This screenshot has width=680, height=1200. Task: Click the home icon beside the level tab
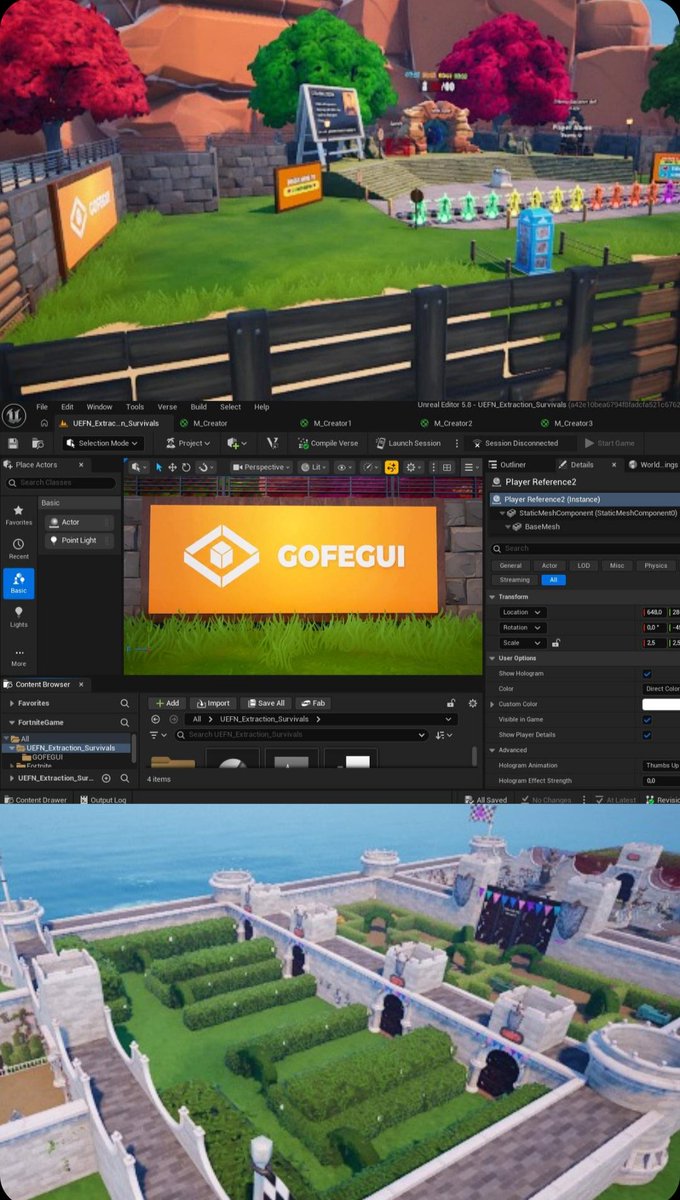(x=44, y=424)
